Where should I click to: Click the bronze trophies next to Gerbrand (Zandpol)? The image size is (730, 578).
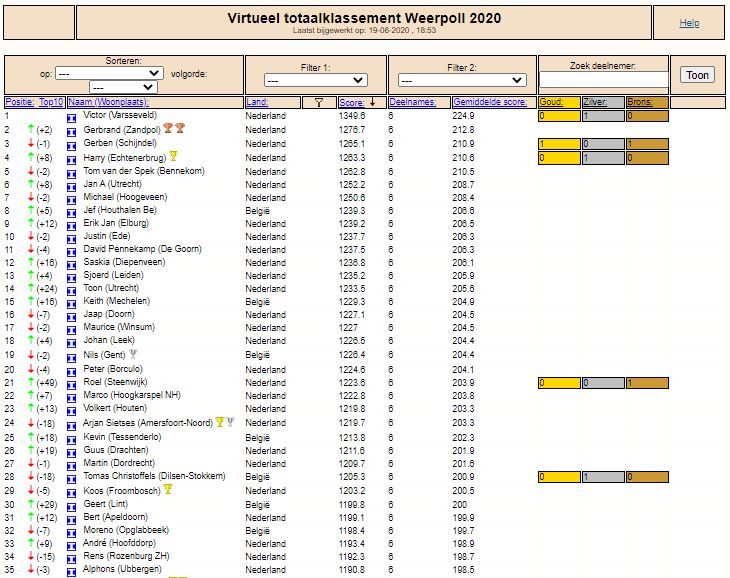pyautogui.click(x=174, y=128)
